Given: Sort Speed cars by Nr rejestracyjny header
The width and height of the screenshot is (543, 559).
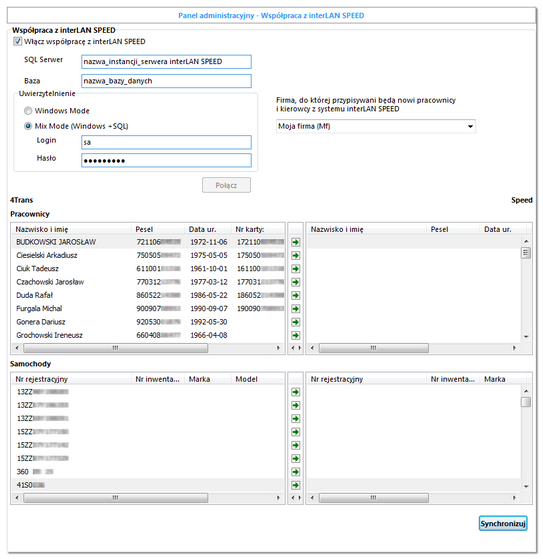Looking at the screenshot, I should 367,379.
